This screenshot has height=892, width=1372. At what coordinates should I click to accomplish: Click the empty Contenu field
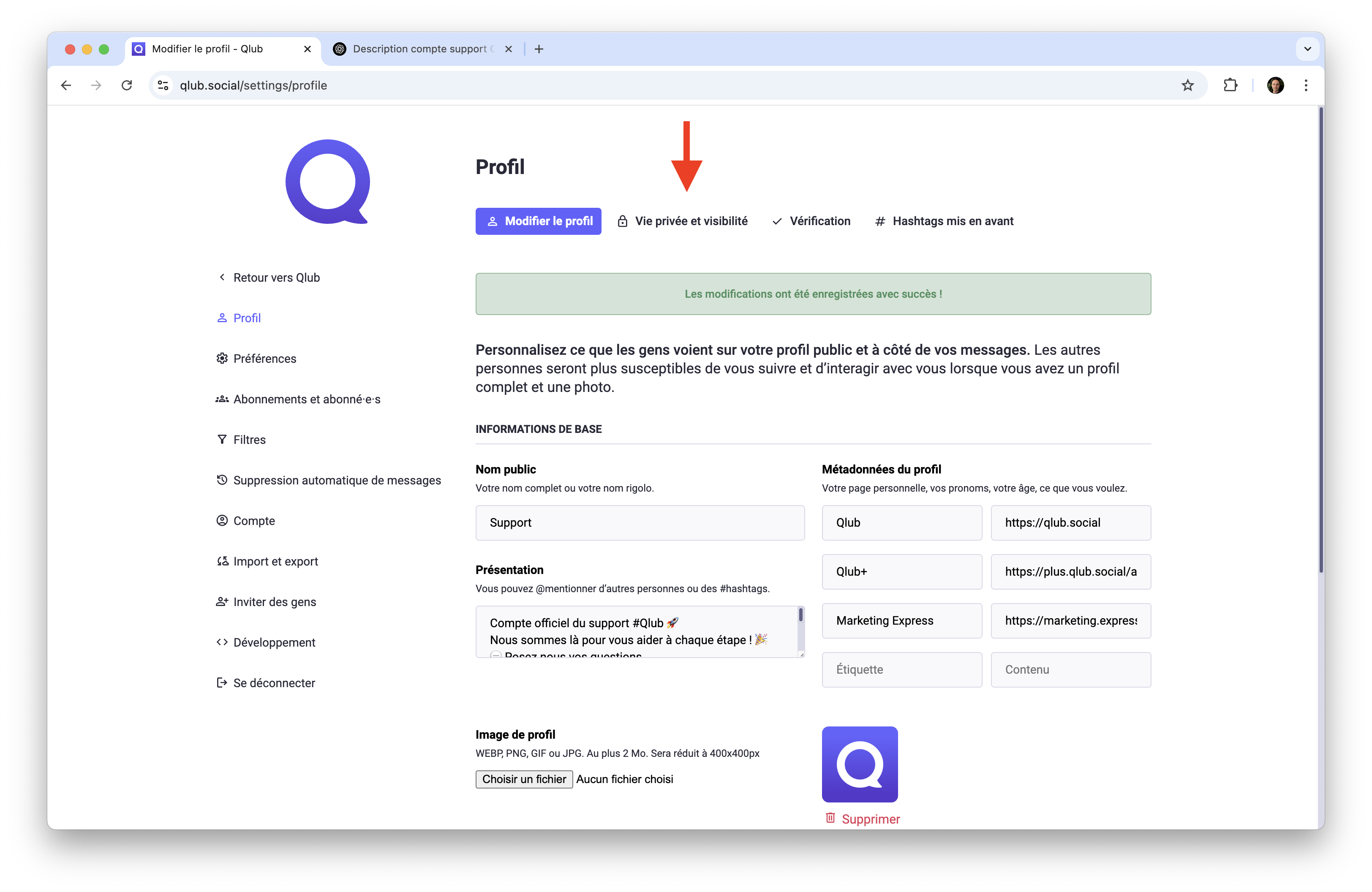[1070, 669]
